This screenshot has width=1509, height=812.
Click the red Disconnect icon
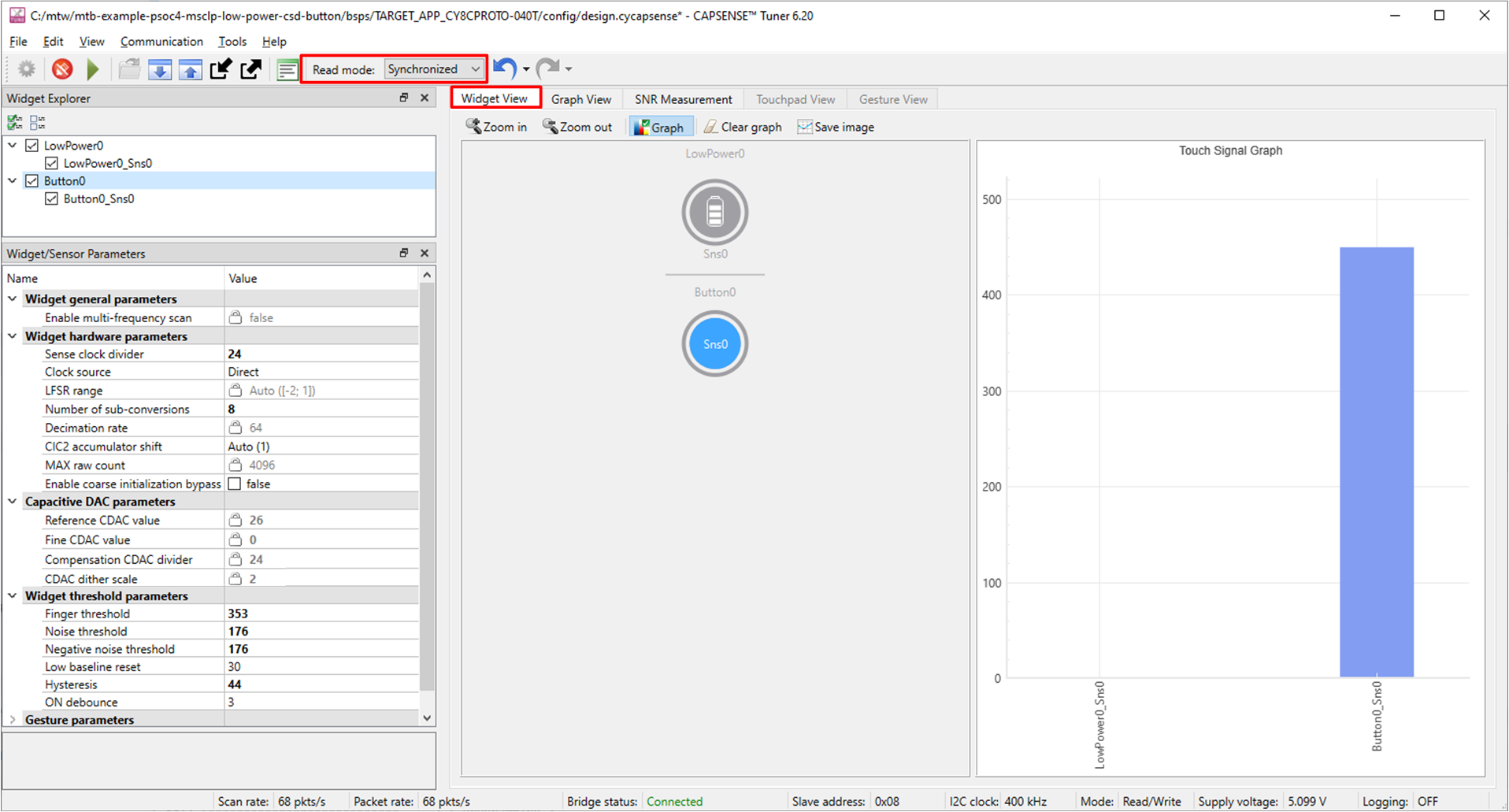pyautogui.click(x=62, y=69)
